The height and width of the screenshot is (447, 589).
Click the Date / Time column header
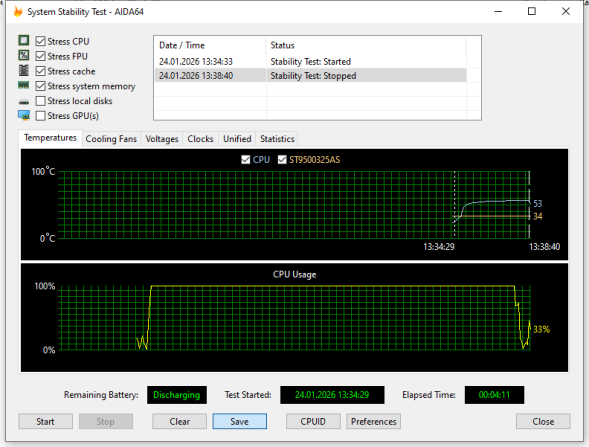[x=210, y=45]
